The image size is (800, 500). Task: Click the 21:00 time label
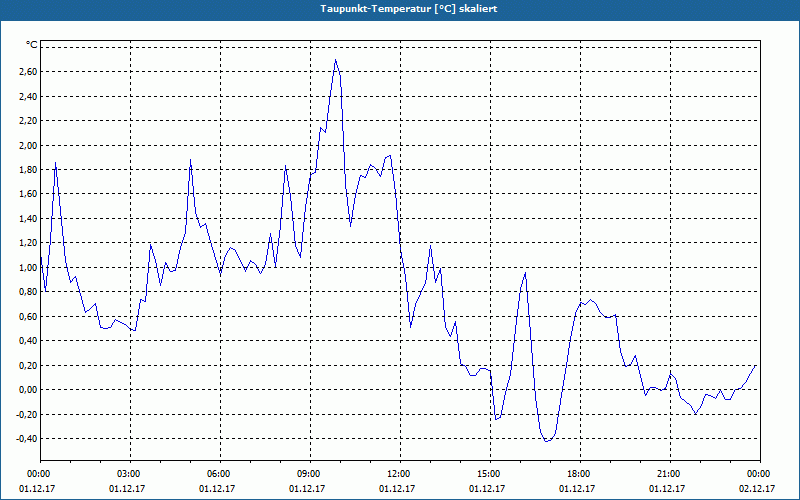click(670, 474)
